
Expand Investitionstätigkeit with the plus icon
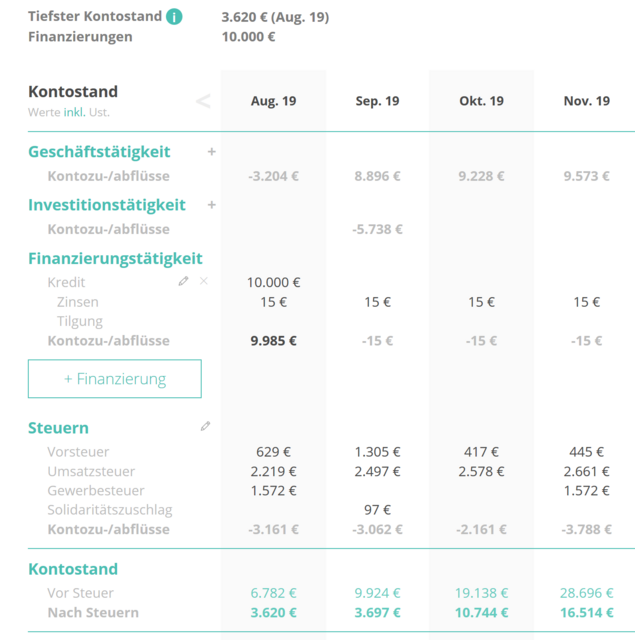211,205
